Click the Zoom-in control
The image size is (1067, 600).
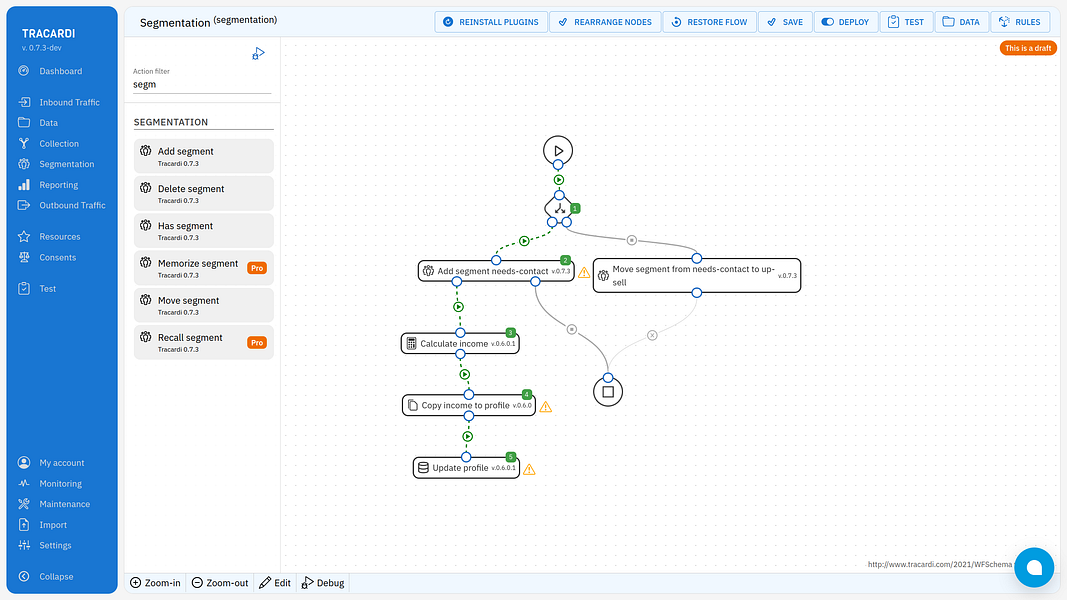click(x=155, y=583)
